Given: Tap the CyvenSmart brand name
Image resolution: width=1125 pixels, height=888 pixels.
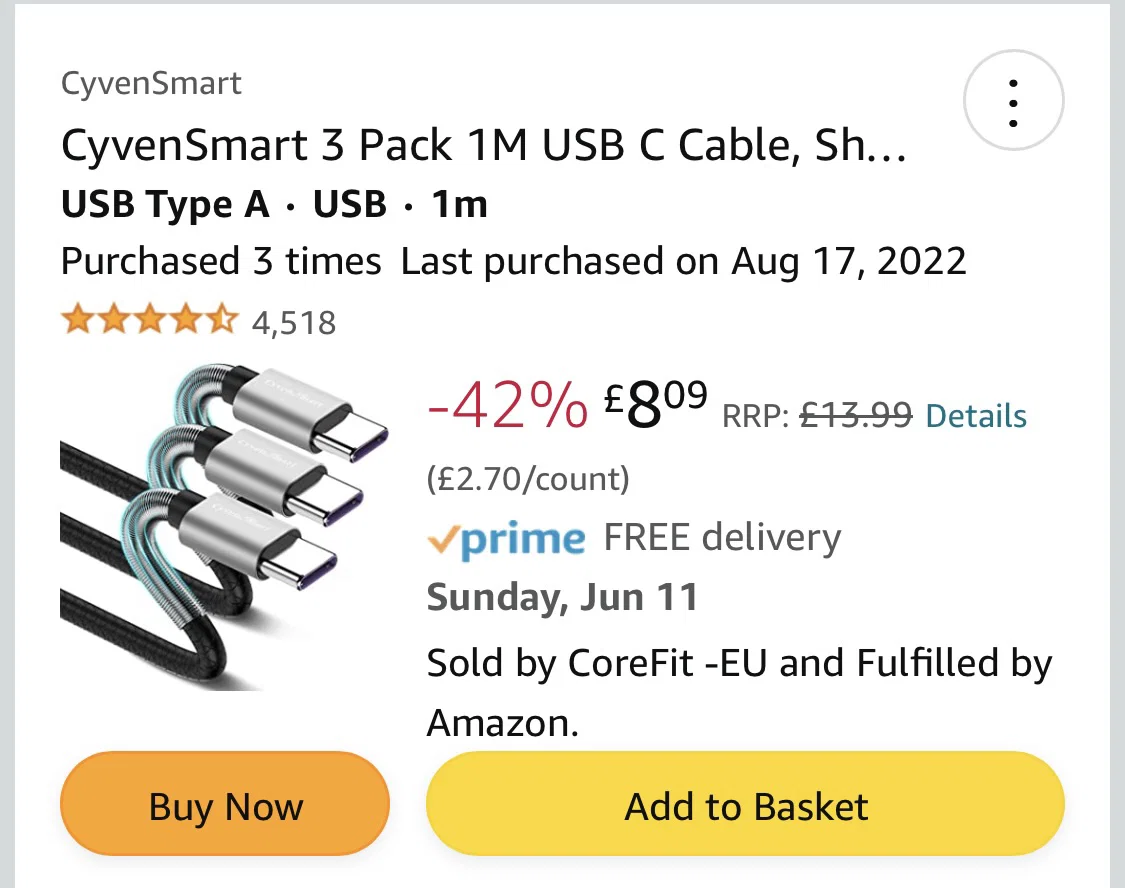Looking at the screenshot, I should click(151, 83).
